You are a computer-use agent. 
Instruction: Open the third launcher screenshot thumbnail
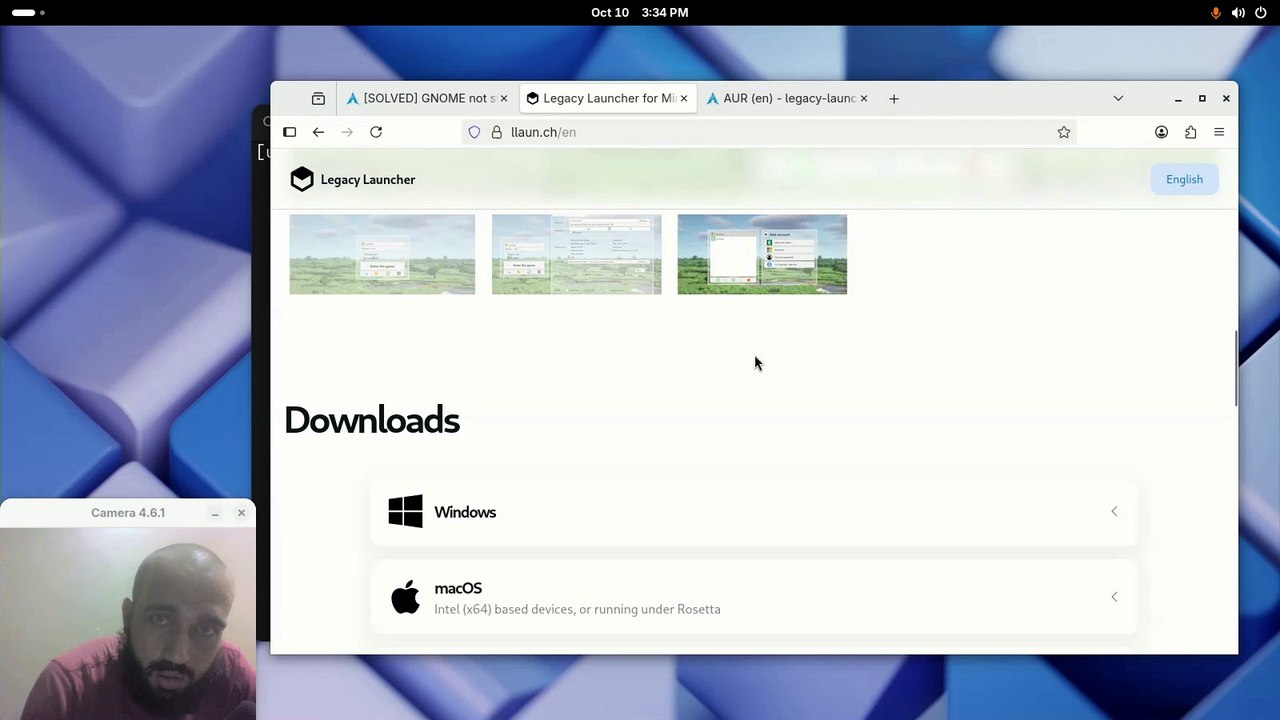tap(762, 254)
